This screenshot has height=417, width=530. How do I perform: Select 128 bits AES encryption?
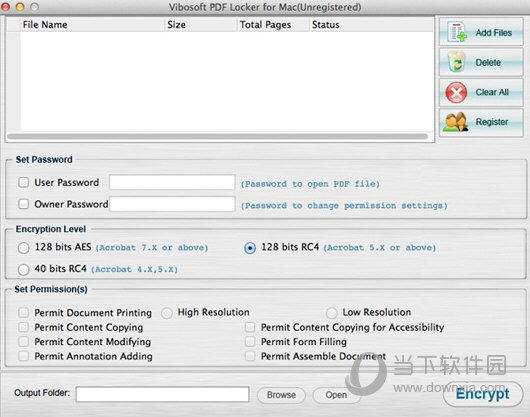[23, 248]
